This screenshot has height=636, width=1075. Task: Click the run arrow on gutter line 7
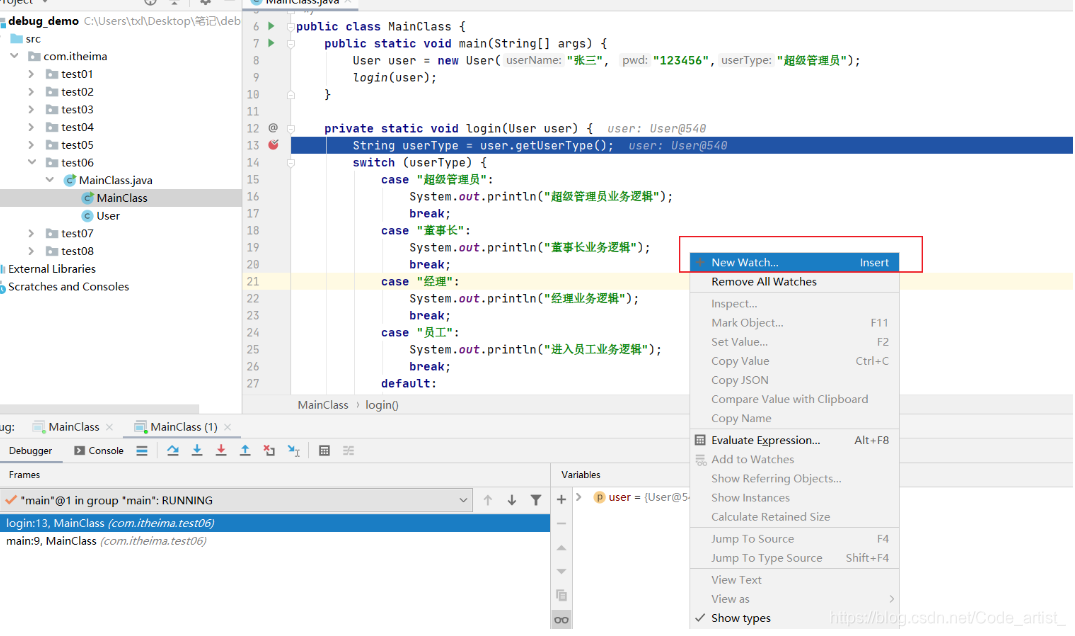(271, 43)
